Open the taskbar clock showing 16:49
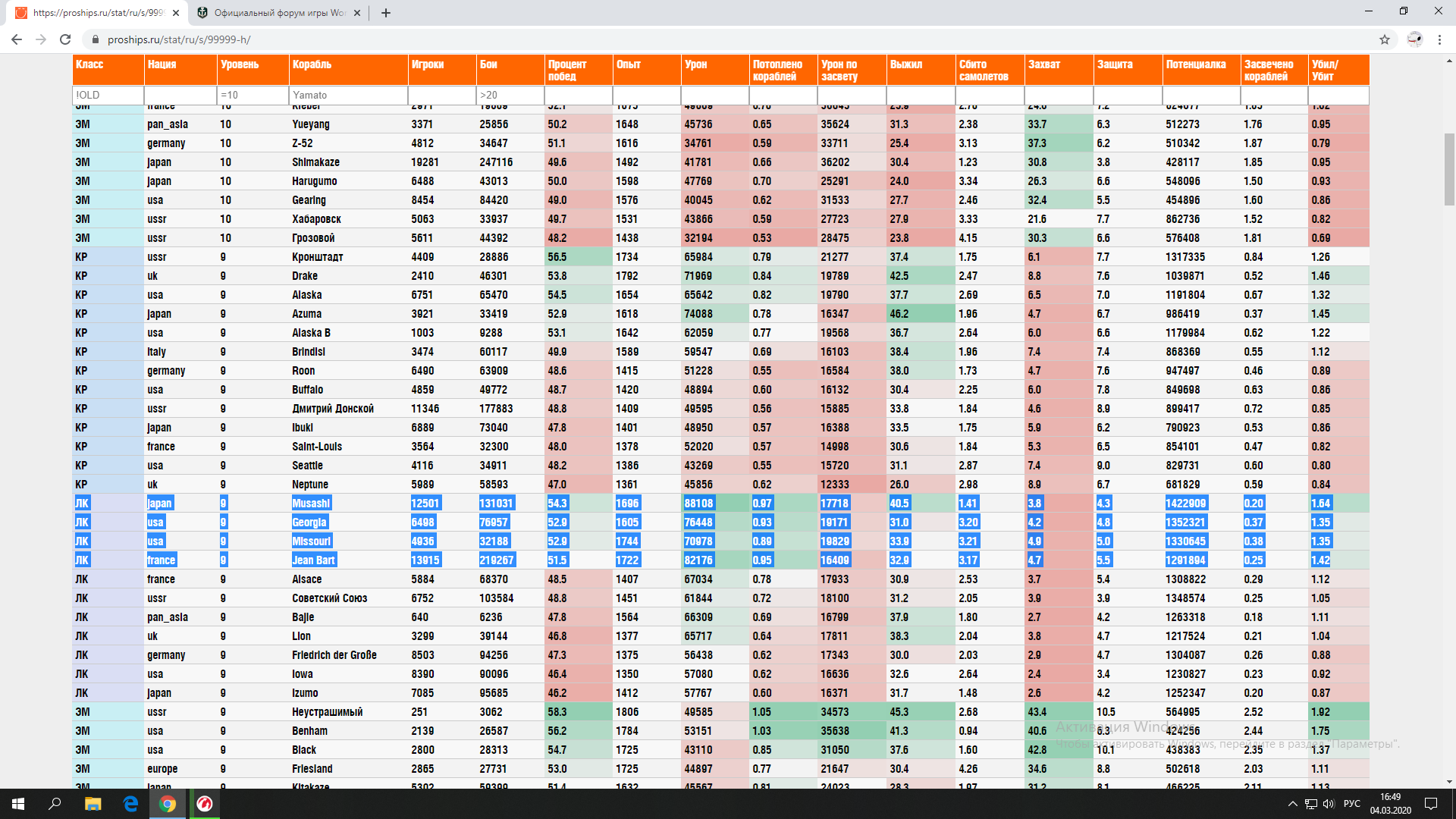Image resolution: width=1456 pixels, height=819 pixels. [x=1390, y=804]
